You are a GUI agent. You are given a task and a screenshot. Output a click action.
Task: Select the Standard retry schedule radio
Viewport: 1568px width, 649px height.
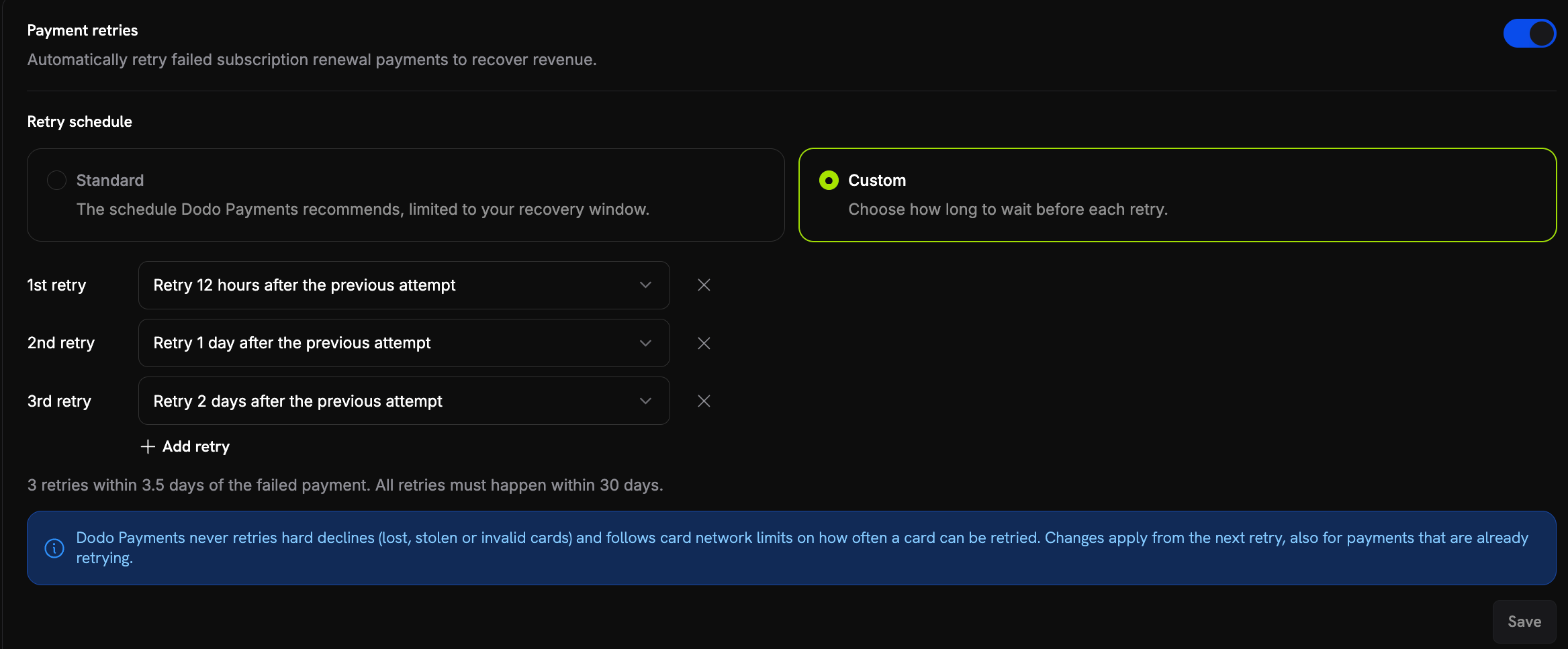point(57,180)
